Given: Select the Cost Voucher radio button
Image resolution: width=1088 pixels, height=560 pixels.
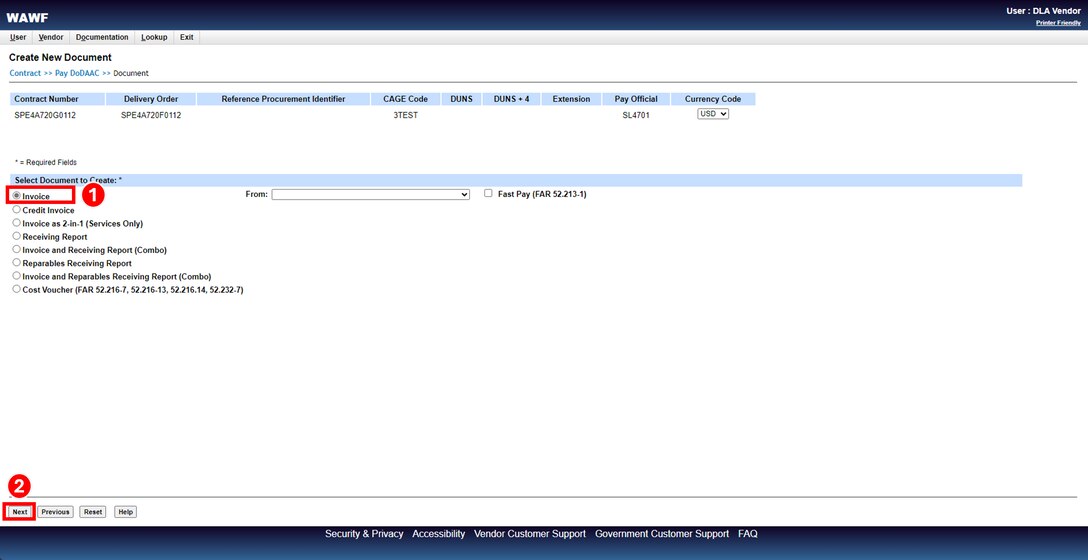Looking at the screenshot, I should pos(16,289).
